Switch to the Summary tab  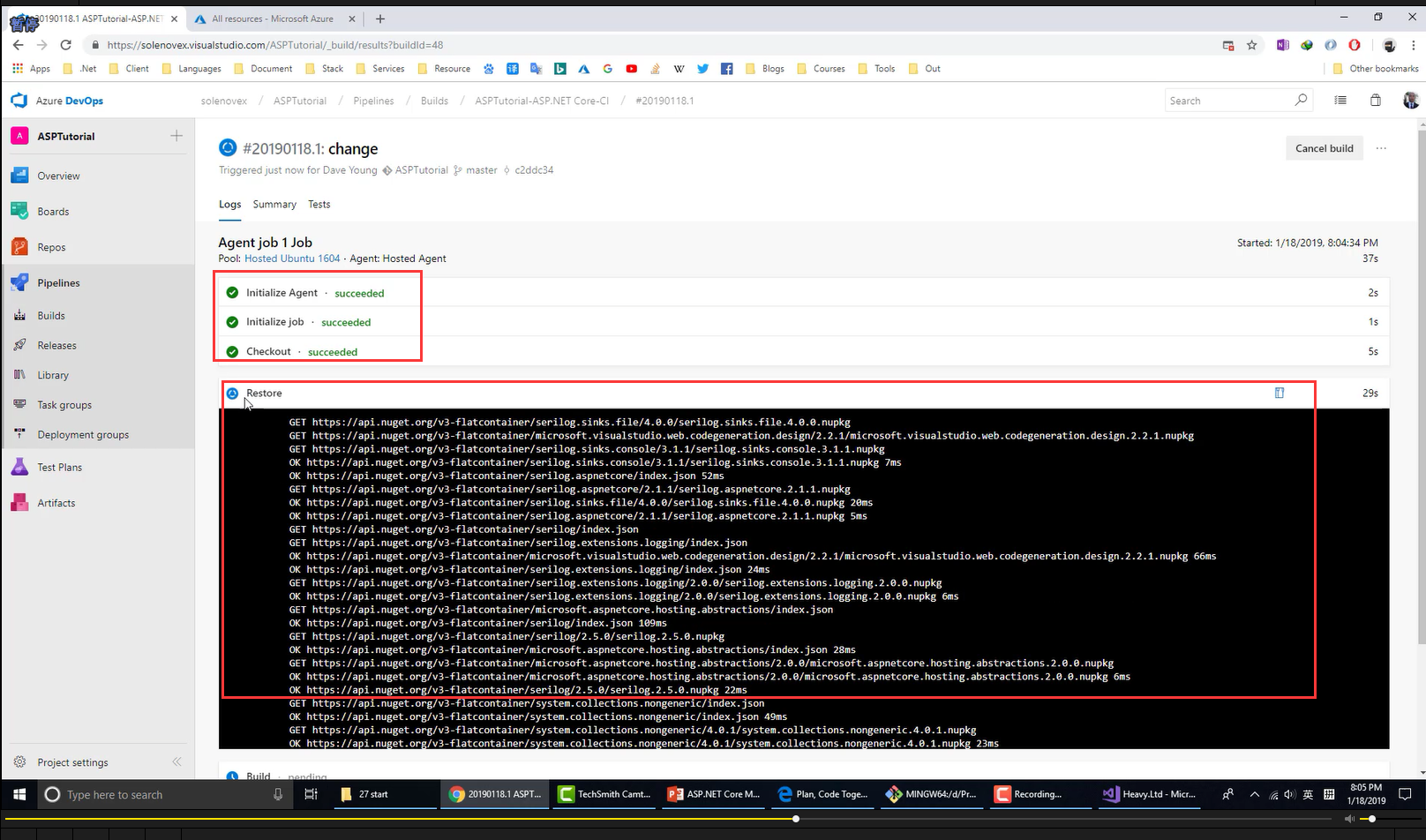click(274, 205)
